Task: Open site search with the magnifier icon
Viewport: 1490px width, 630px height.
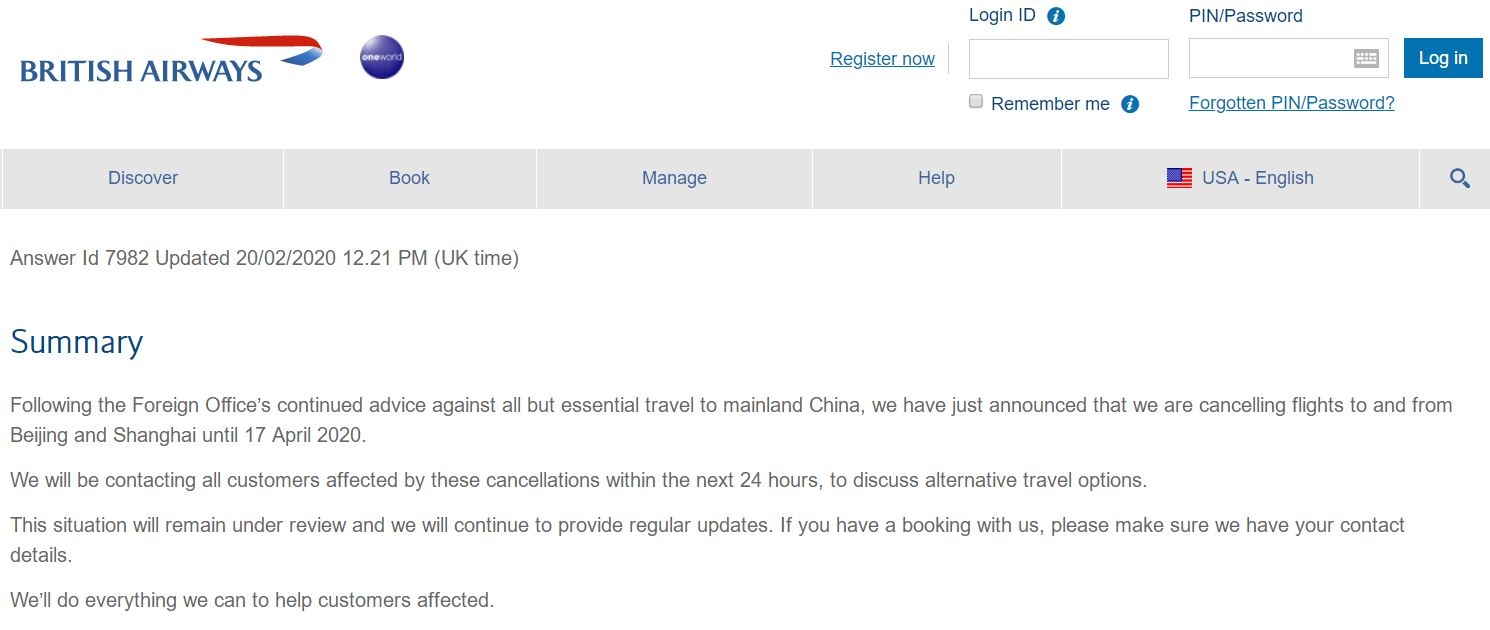Action: 1459,179
